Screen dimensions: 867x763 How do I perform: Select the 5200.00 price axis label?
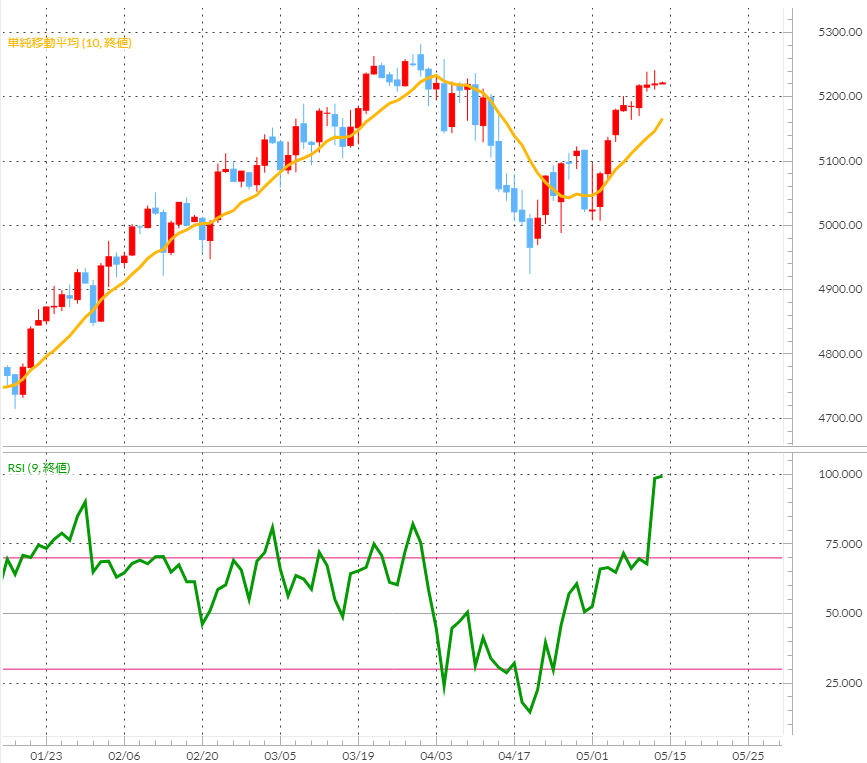point(840,96)
